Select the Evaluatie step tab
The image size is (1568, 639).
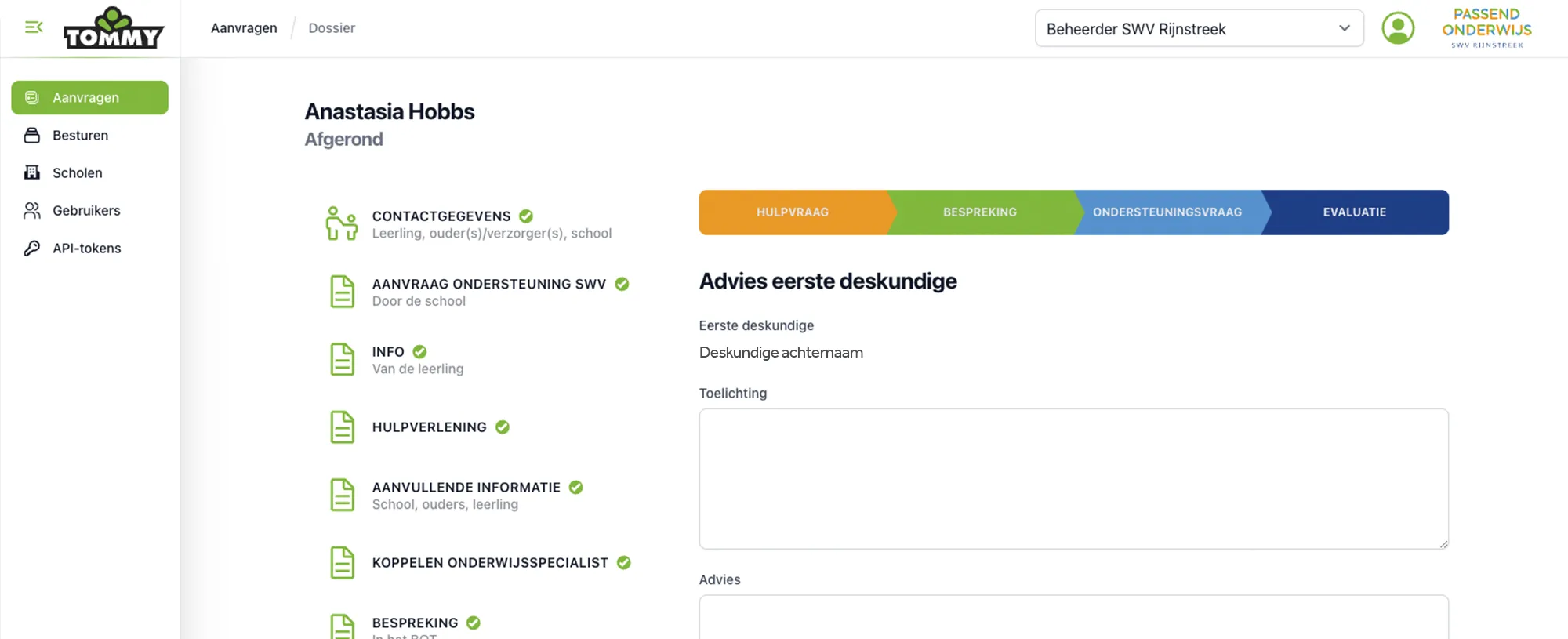[1354, 212]
